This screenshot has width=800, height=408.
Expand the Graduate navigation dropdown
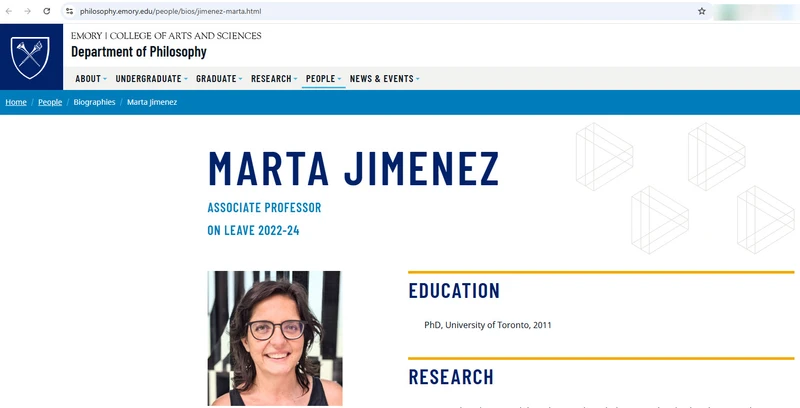(219, 79)
